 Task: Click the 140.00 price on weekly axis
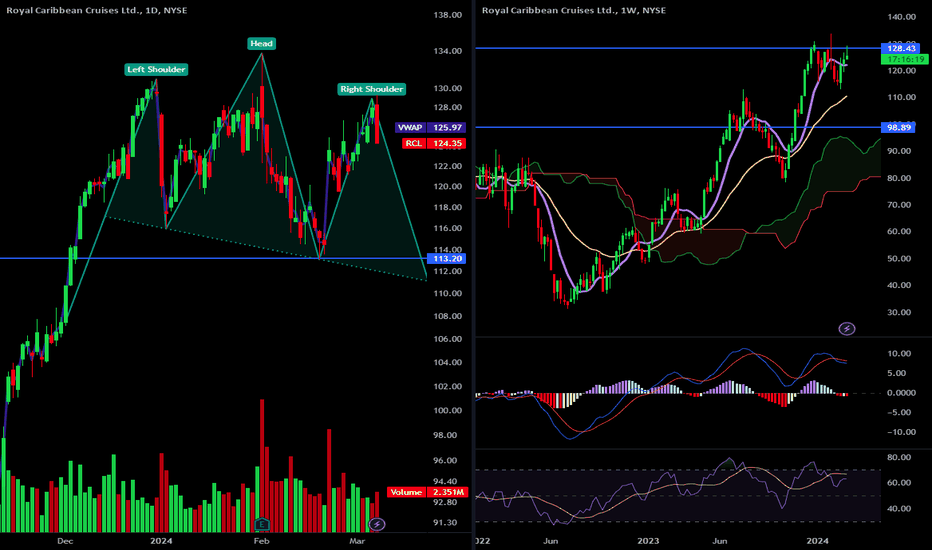tap(901, 17)
